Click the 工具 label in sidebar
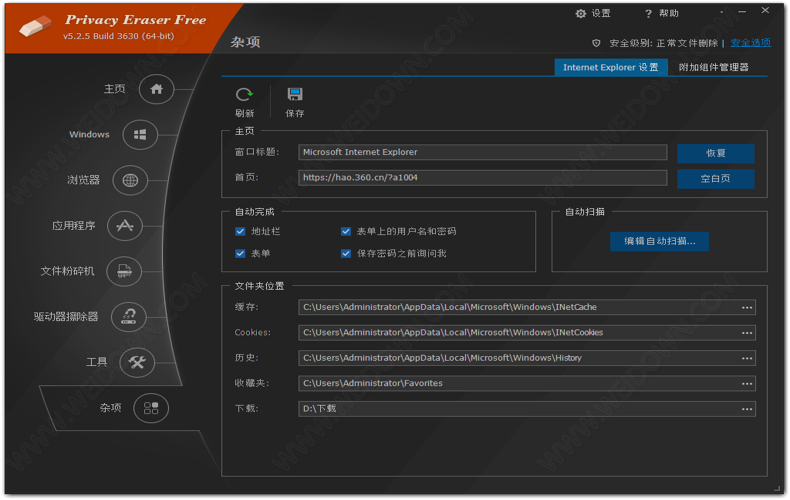The width and height of the screenshot is (790, 500). (x=97, y=362)
